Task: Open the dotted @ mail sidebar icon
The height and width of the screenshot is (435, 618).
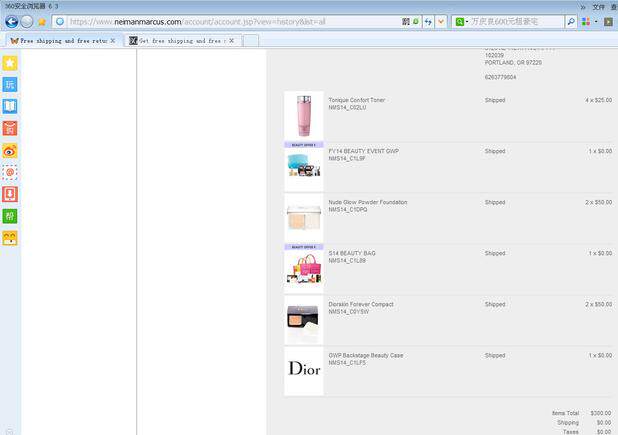Action: [10, 172]
